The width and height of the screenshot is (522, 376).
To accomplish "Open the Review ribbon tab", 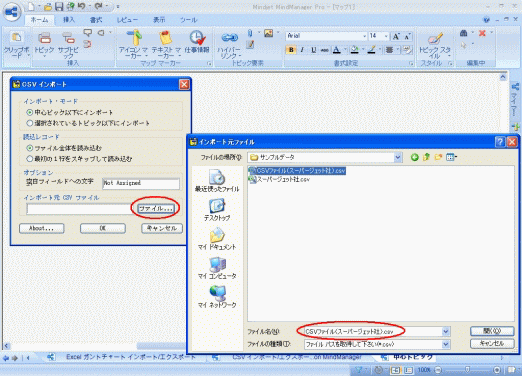I will tap(127, 20).
